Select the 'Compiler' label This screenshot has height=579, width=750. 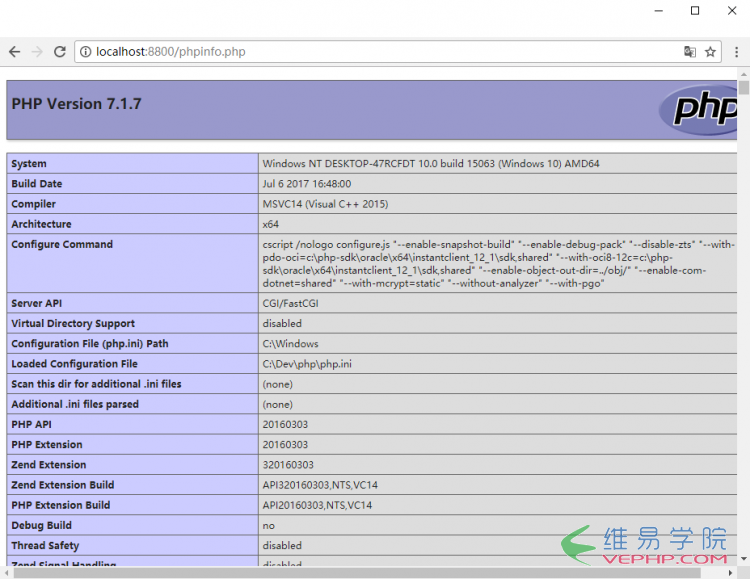[x=33, y=204]
